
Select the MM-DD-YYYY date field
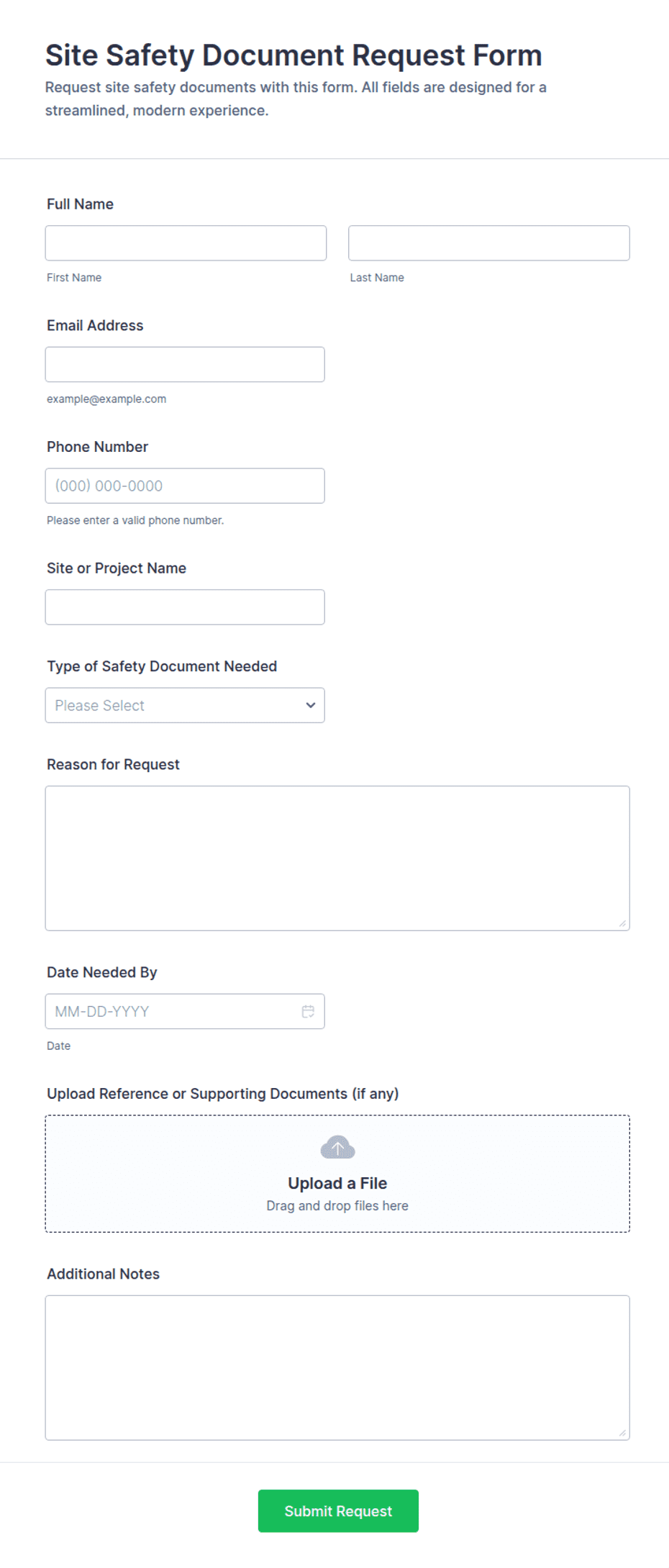point(185,1011)
